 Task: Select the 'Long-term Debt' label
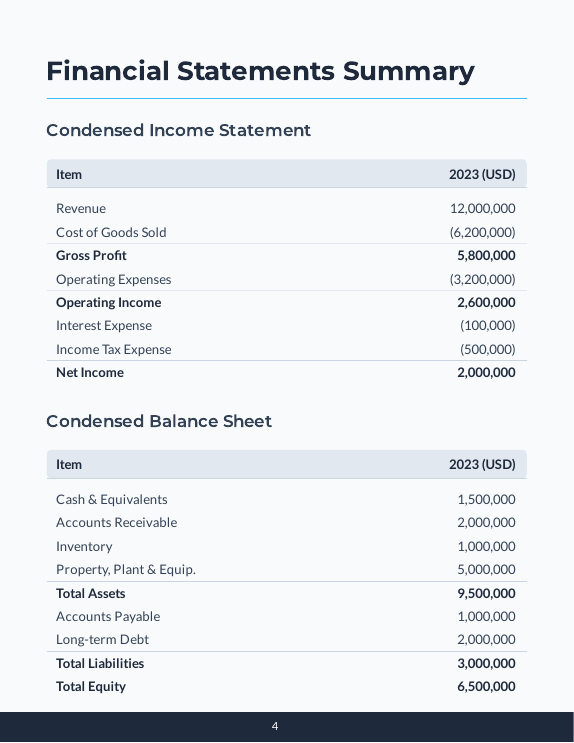pos(102,640)
